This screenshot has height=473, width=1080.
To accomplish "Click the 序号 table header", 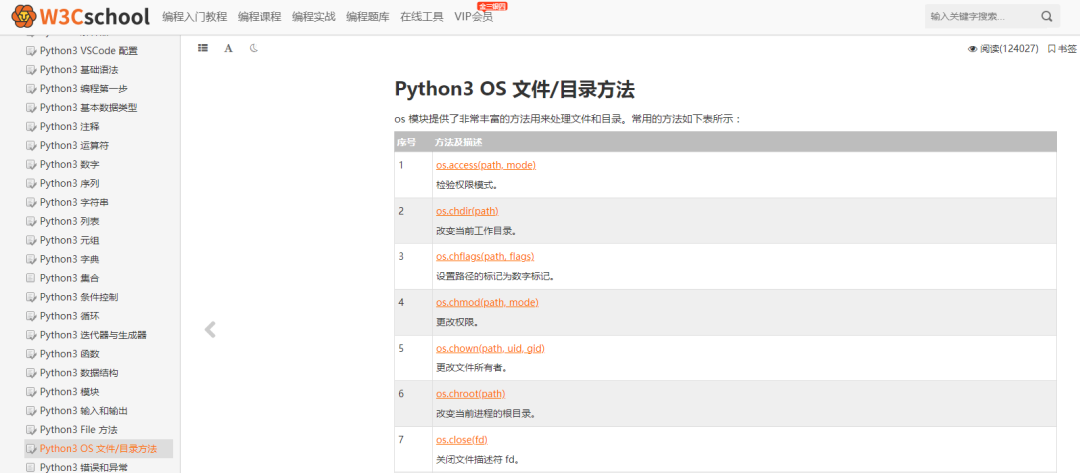I will click(406, 142).
